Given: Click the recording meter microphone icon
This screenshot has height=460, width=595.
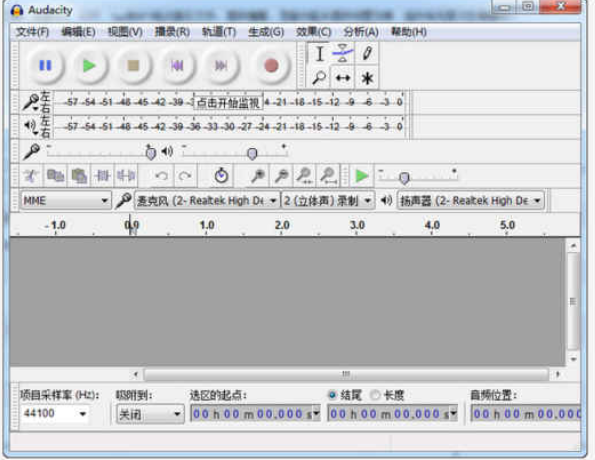Looking at the screenshot, I should pyautogui.click(x=30, y=102).
